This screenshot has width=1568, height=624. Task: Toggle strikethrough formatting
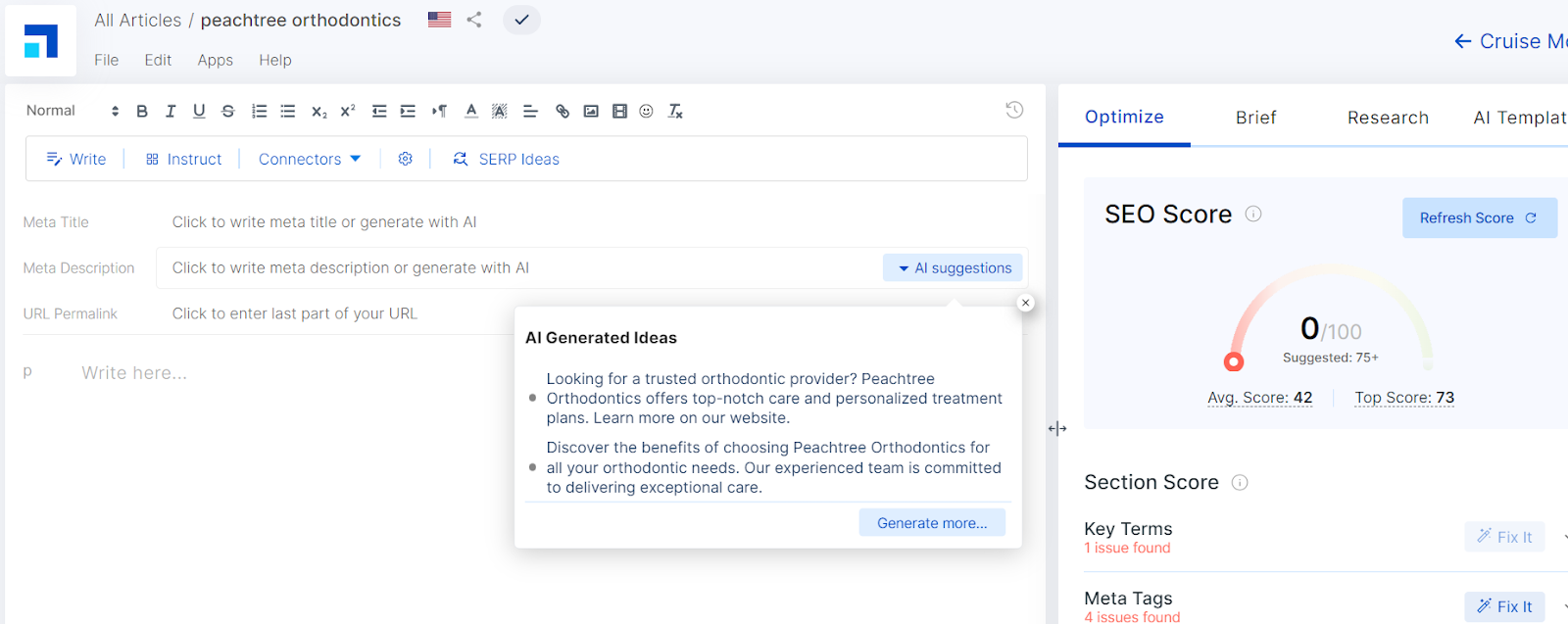coord(228,112)
